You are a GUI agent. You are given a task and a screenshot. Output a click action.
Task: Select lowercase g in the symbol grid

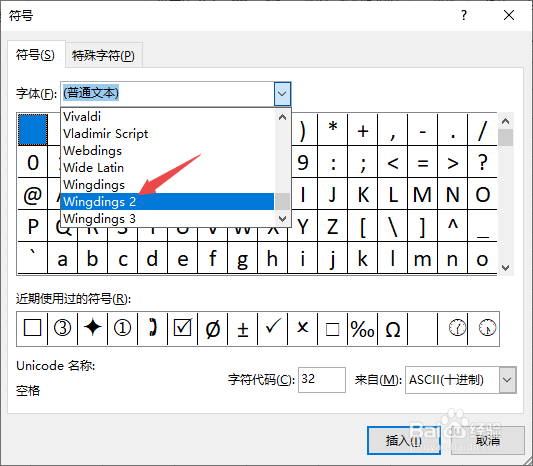click(x=243, y=259)
